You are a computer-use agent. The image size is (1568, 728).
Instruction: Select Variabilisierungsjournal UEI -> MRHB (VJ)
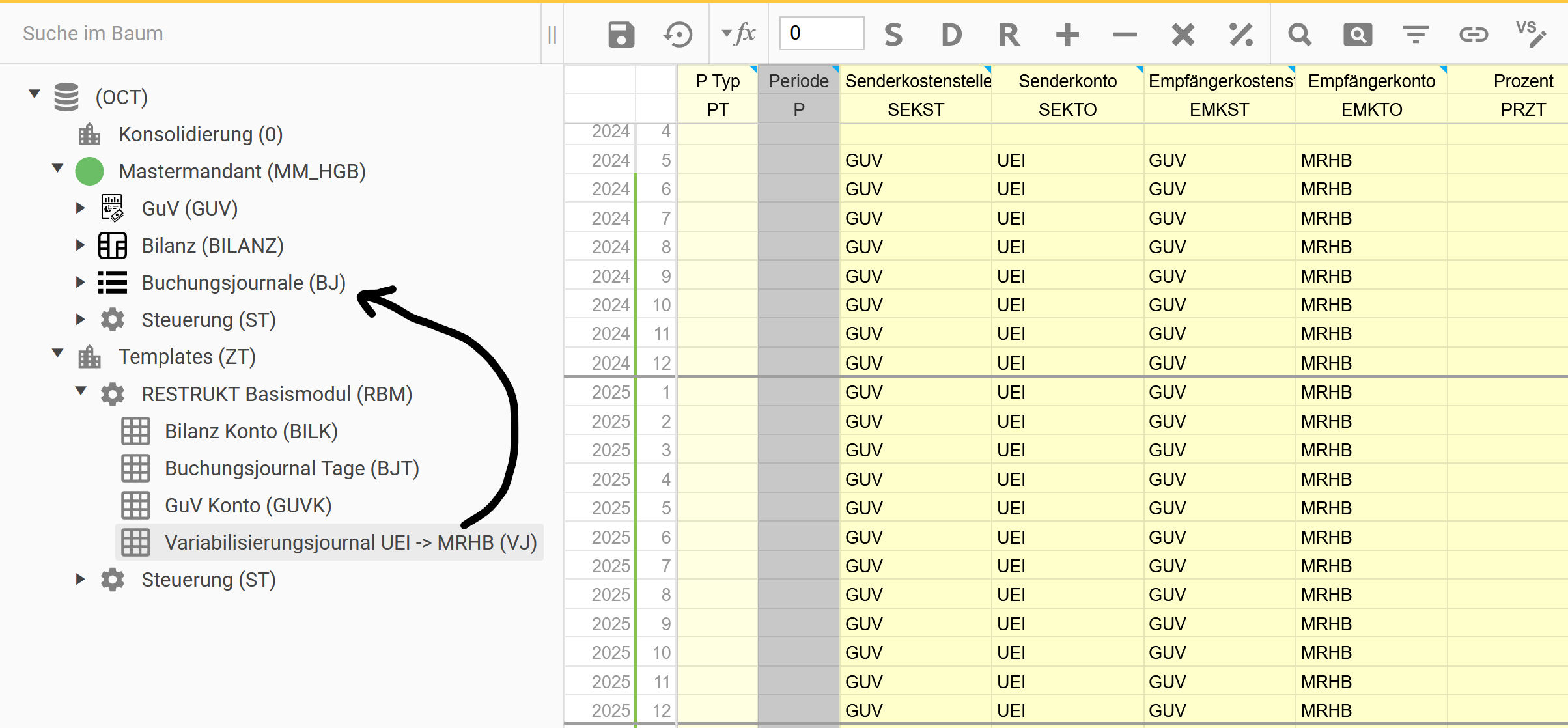[x=350, y=542]
